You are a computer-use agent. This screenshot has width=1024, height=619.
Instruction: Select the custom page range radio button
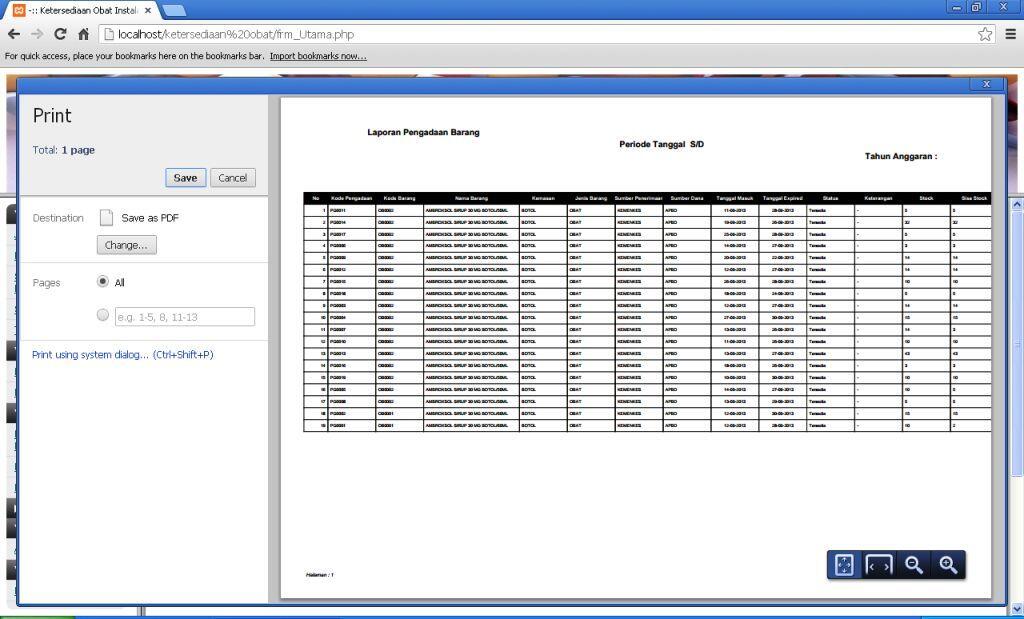103,315
